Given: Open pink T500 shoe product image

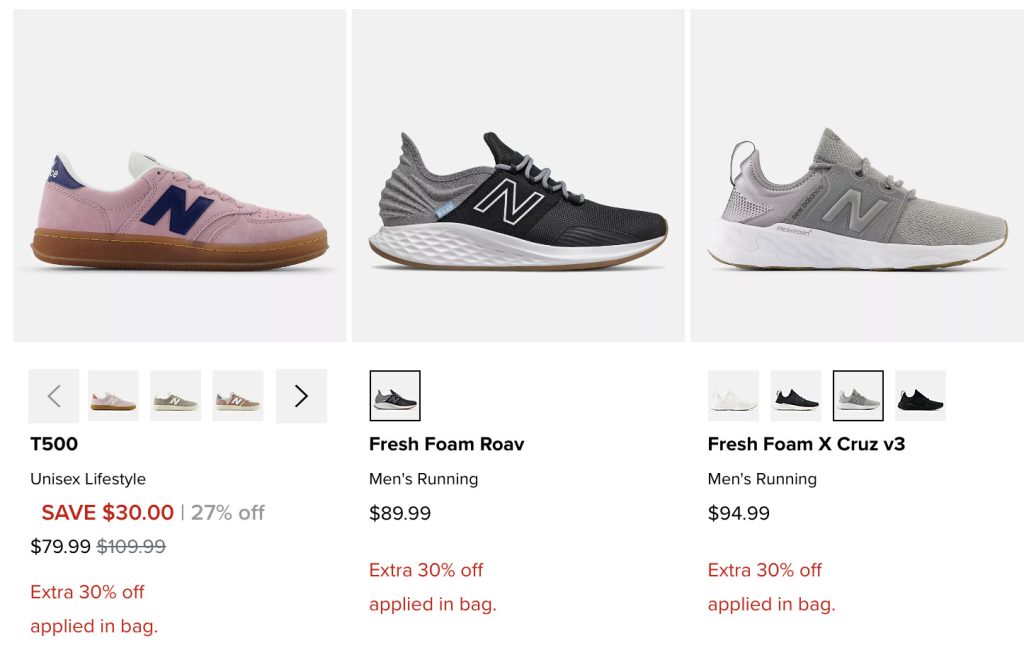Looking at the screenshot, I should (x=180, y=175).
